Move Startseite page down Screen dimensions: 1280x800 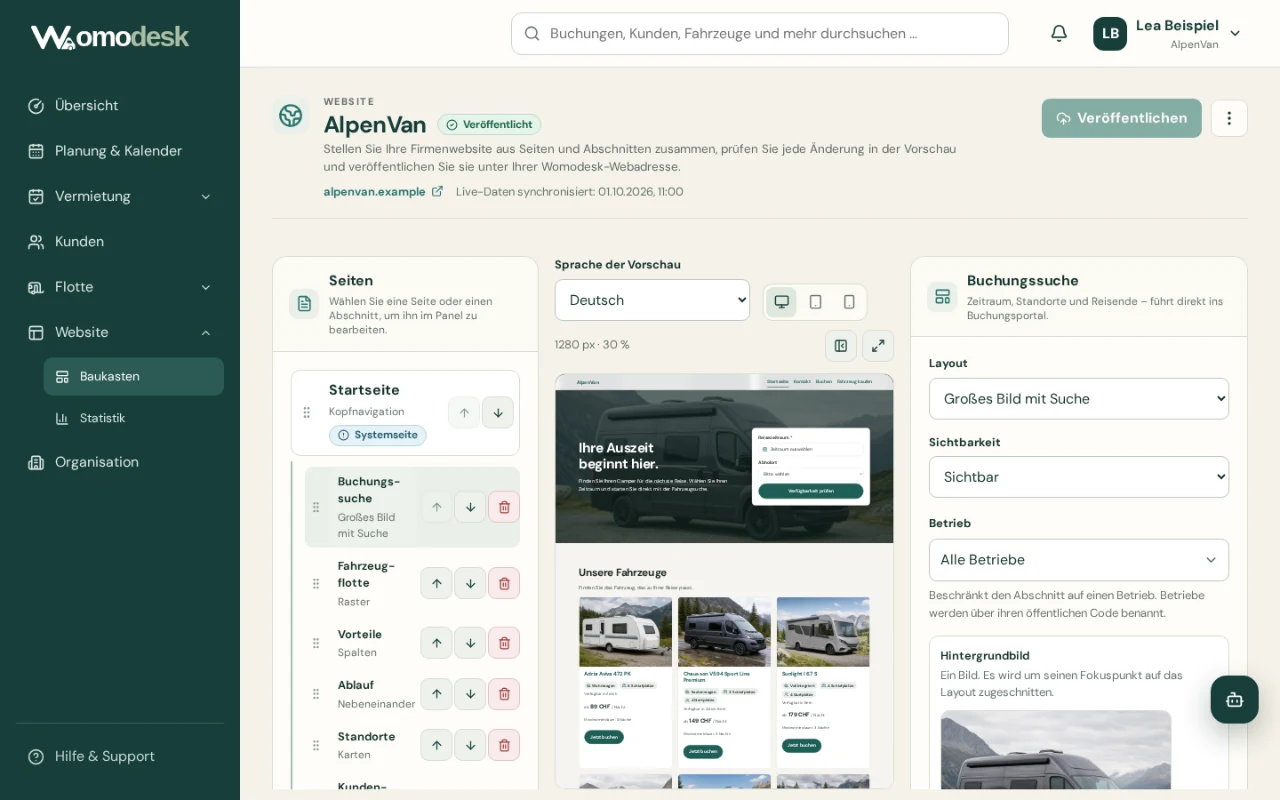click(x=498, y=413)
